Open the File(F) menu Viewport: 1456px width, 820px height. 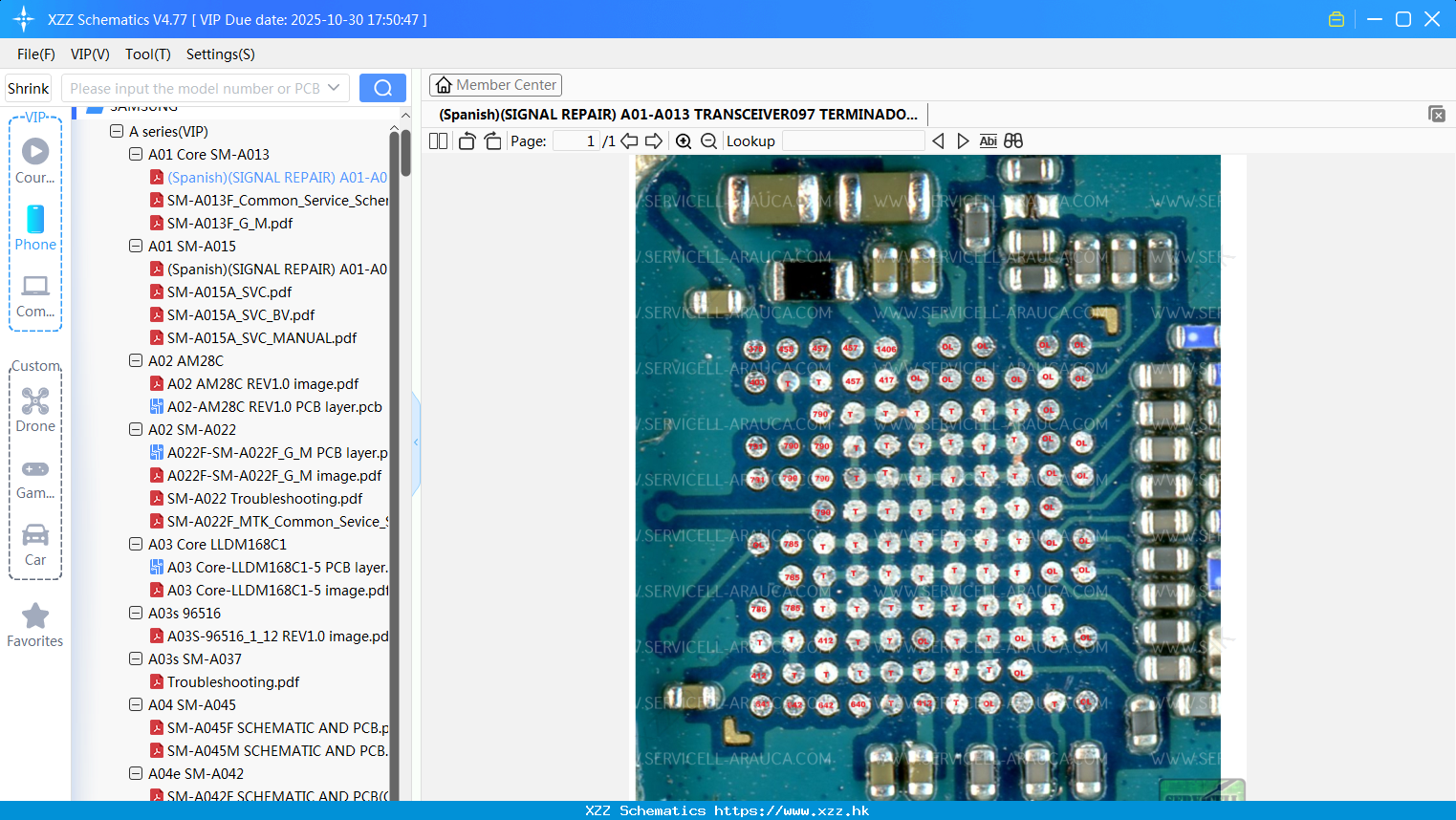(x=36, y=54)
